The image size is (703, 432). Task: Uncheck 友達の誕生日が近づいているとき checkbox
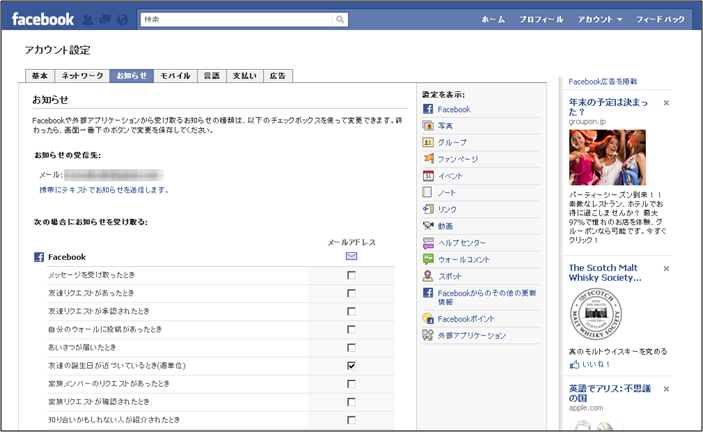[352, 366]
